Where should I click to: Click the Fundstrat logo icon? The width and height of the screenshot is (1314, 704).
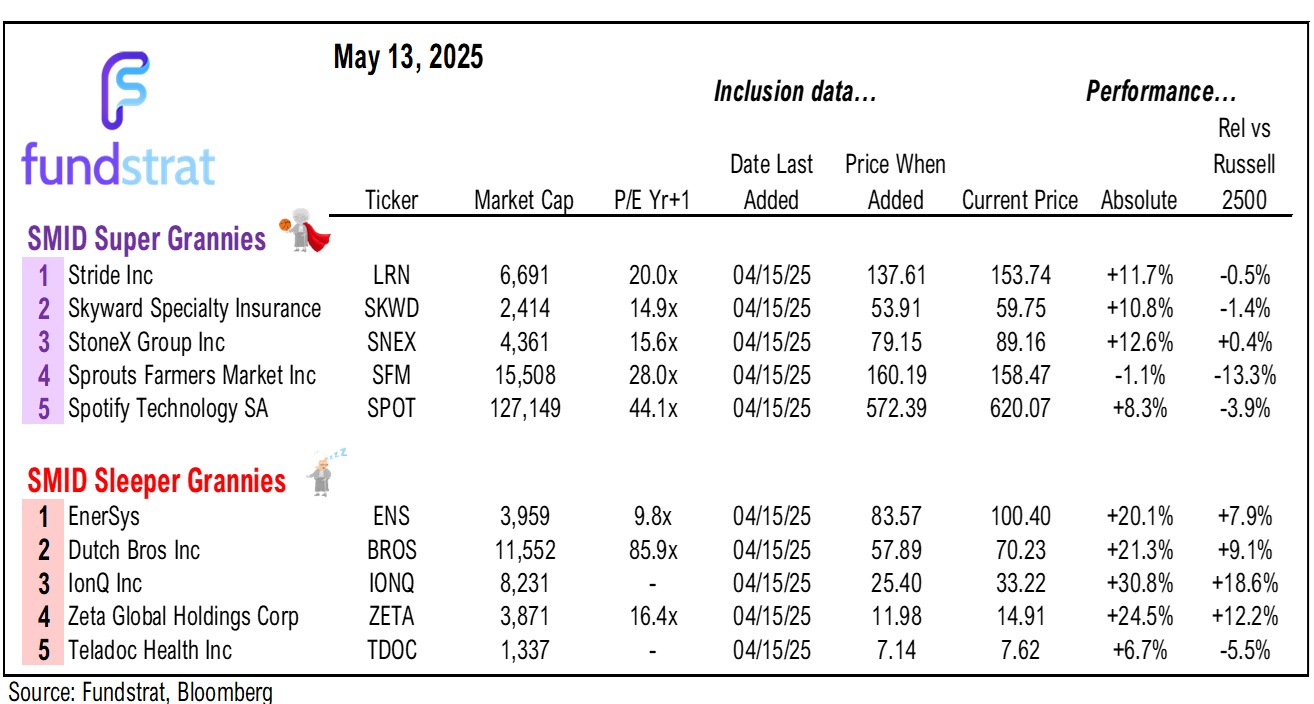[x=125, y=90]
